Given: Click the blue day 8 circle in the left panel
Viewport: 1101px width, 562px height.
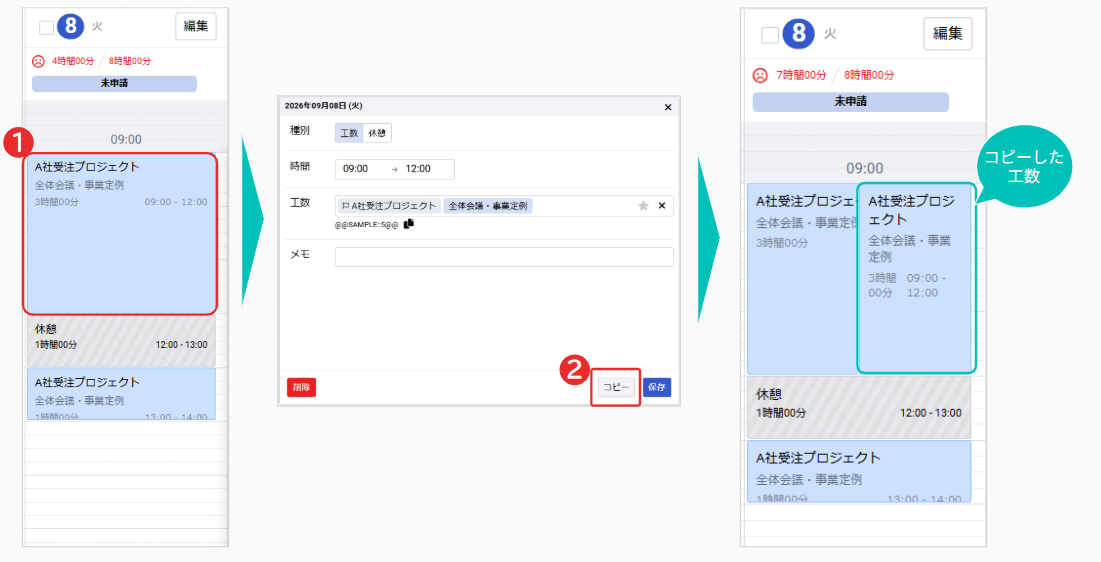Looking at the screenshot, I should 70,27.
